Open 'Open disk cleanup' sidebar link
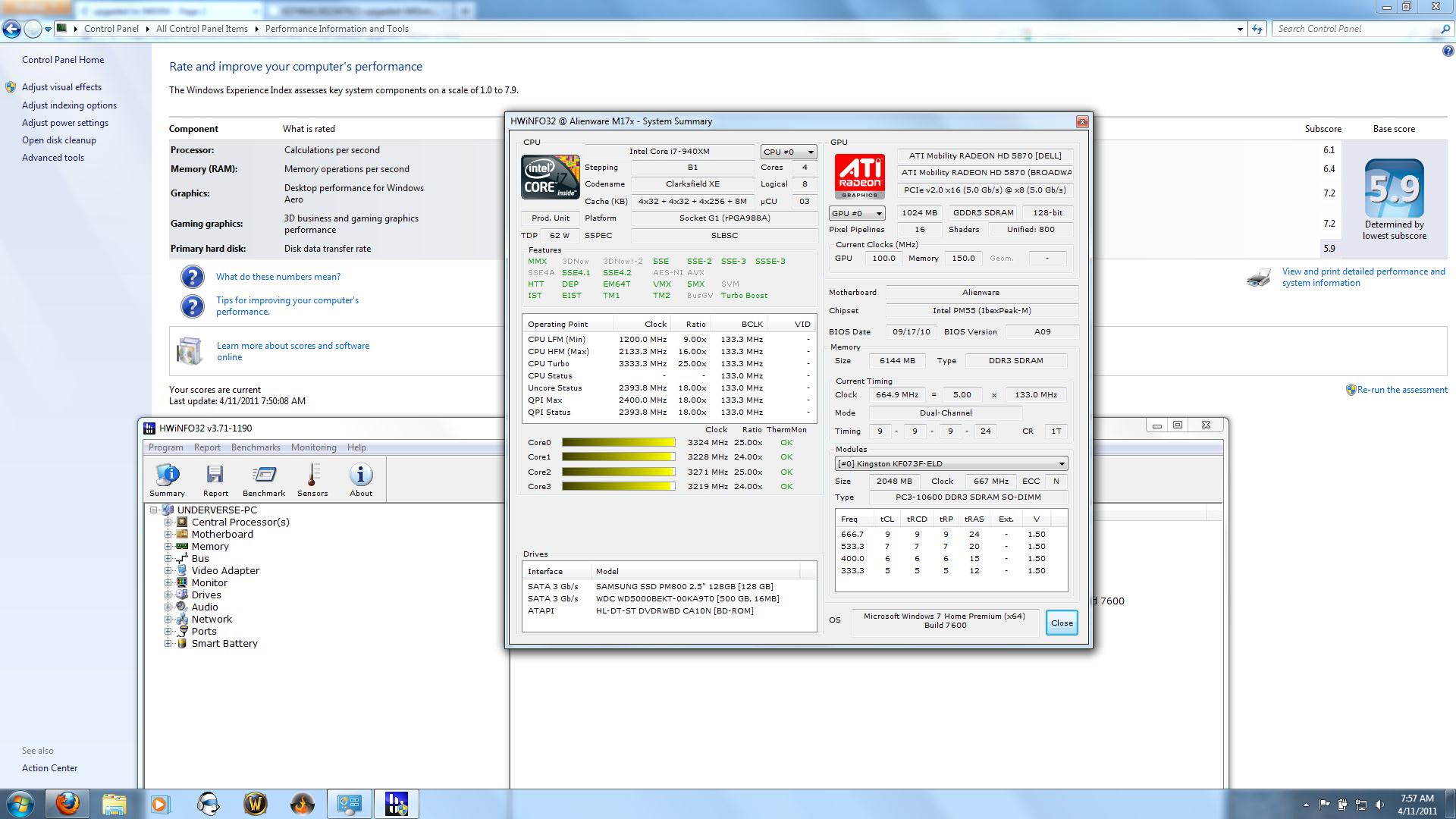Screen dimensions: 1456x819 59,140
